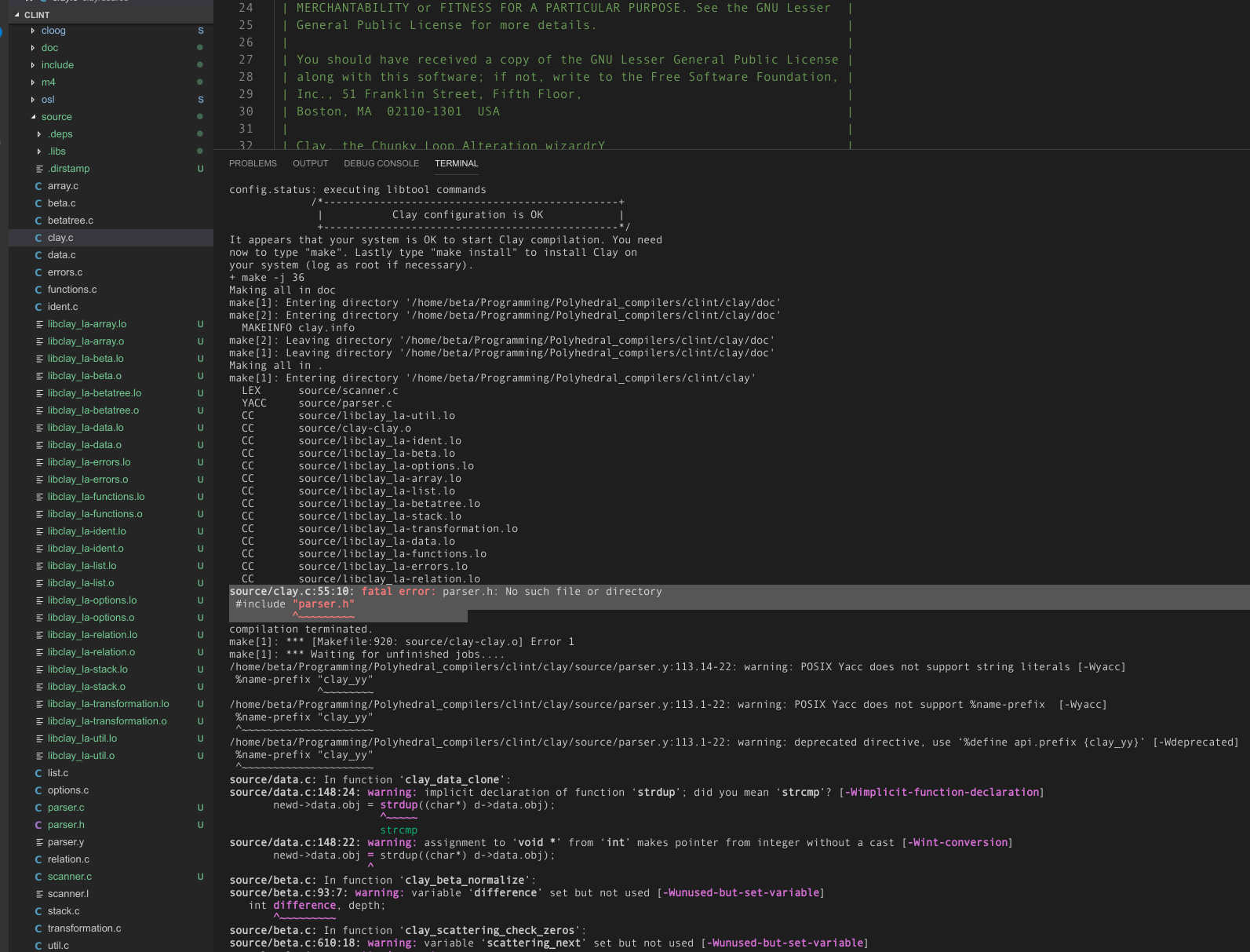The width and height of the screenshot is (1250, 952).
Task: Click scanner.c file icon
Action: (x=38, y=877)
